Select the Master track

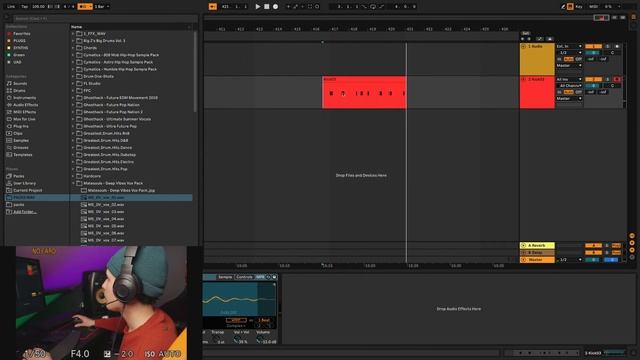[537, 260]
